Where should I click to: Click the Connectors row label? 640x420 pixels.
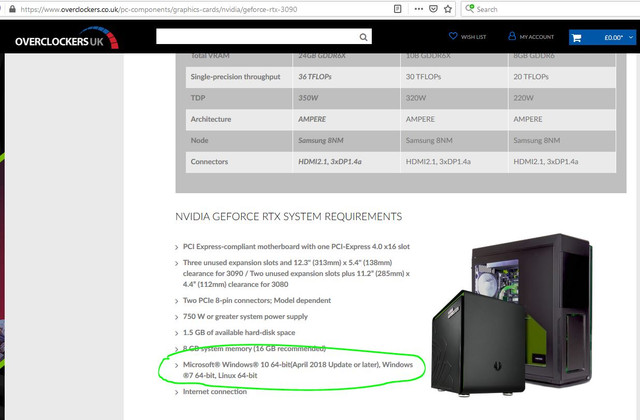209,162
